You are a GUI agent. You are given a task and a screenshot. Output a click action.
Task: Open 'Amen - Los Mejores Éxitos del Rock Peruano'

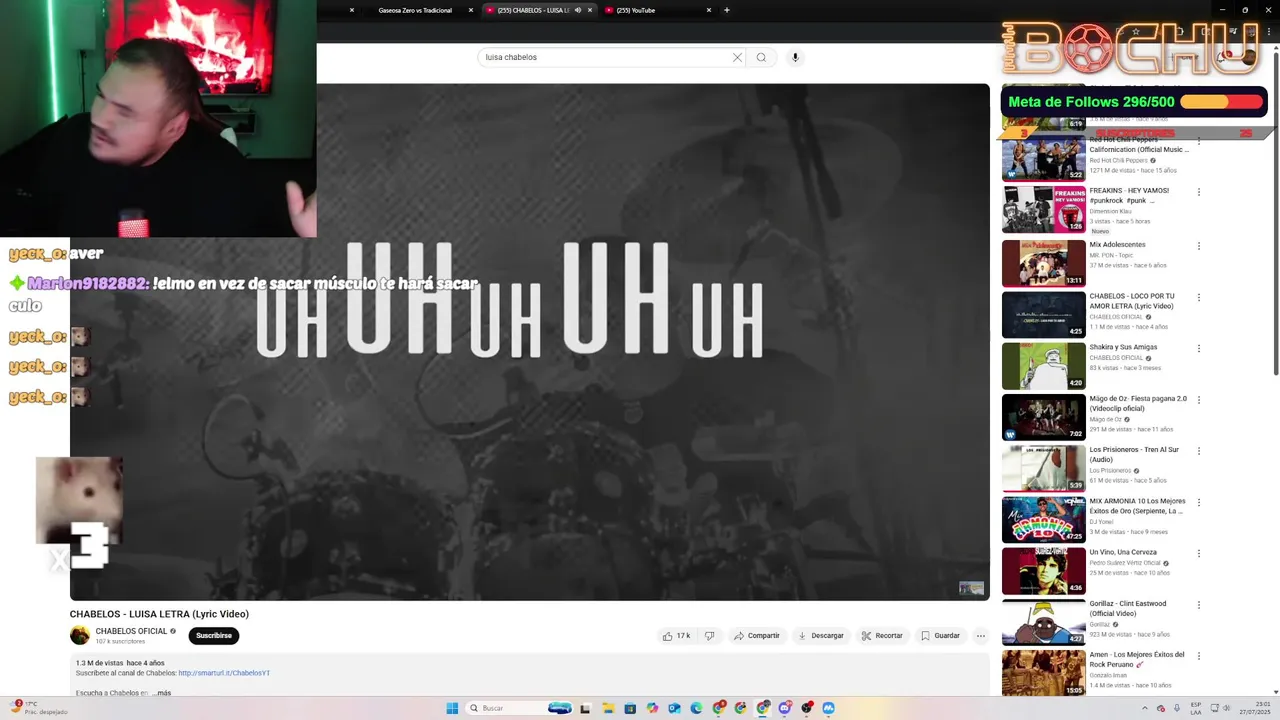(1137, 660)
